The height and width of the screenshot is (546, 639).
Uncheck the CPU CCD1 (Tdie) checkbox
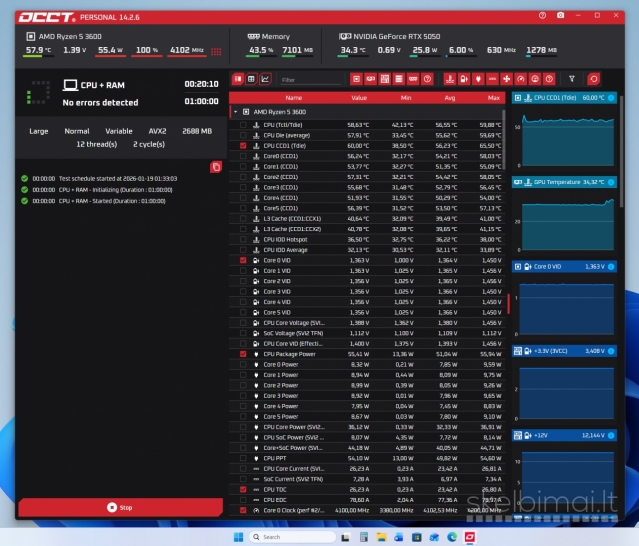coord(243,145)
